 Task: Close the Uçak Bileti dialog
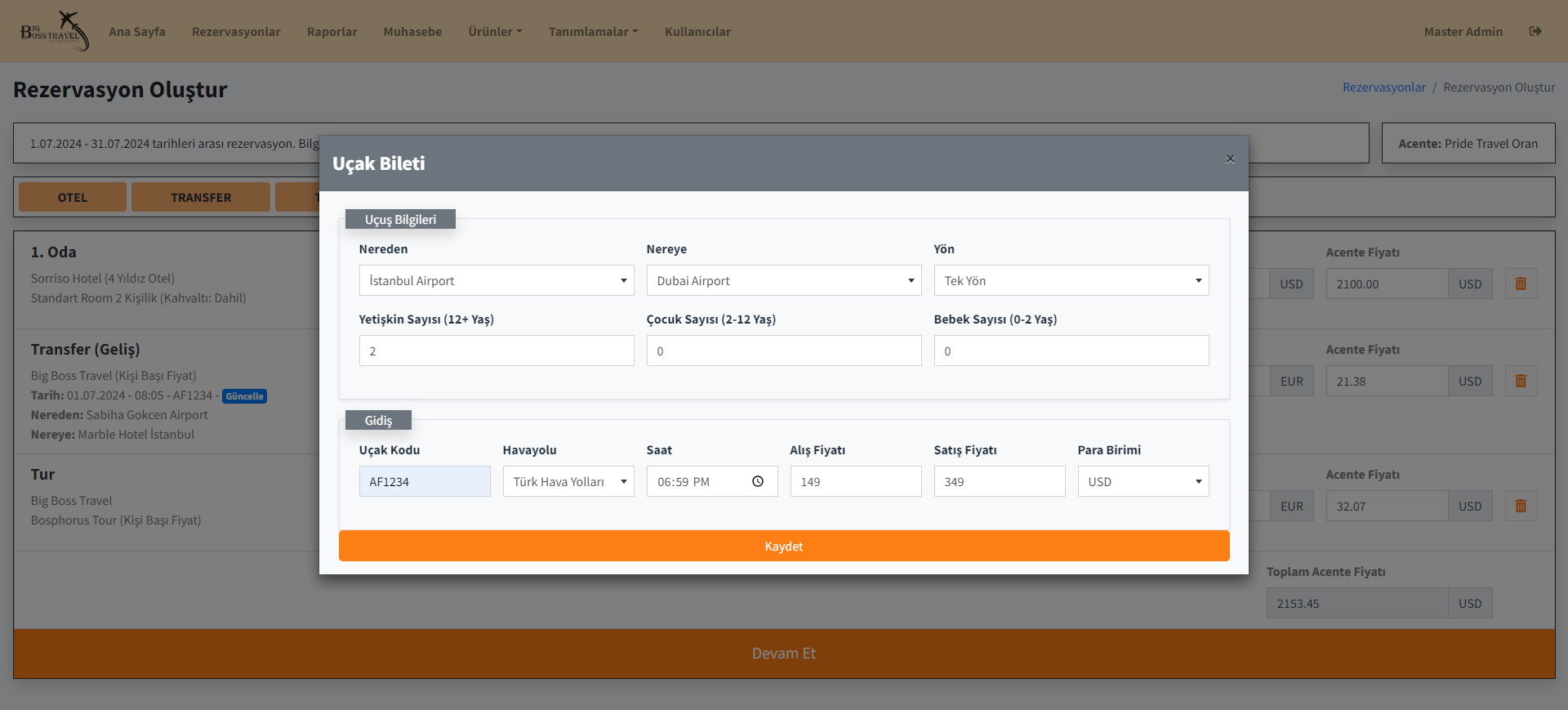point(1230,159)
